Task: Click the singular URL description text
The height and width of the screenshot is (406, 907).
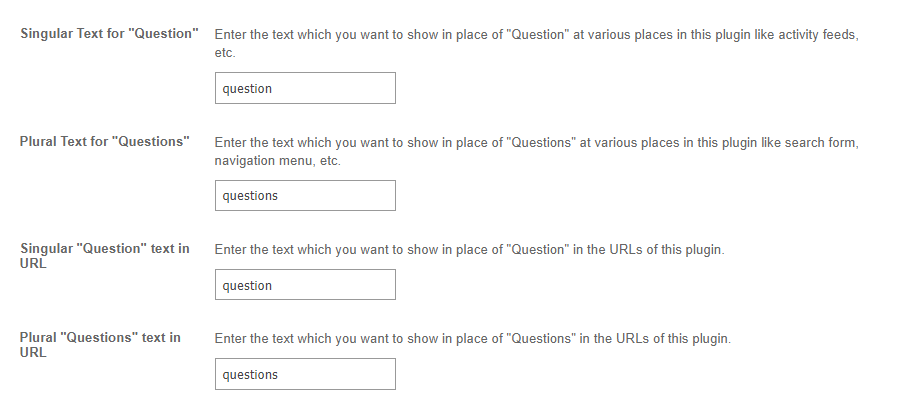Action: coord(469,250)
